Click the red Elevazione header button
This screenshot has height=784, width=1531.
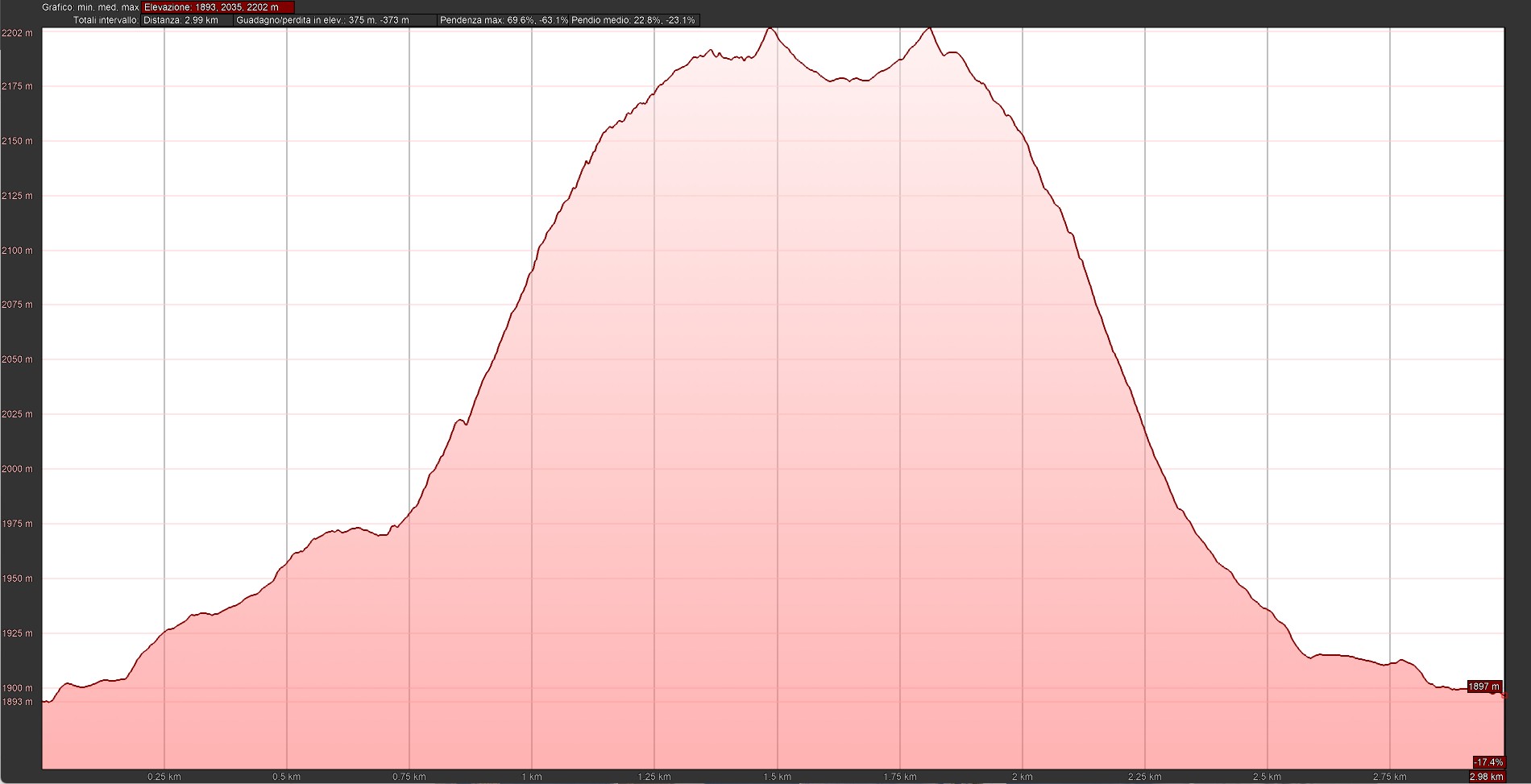(218, 7)
